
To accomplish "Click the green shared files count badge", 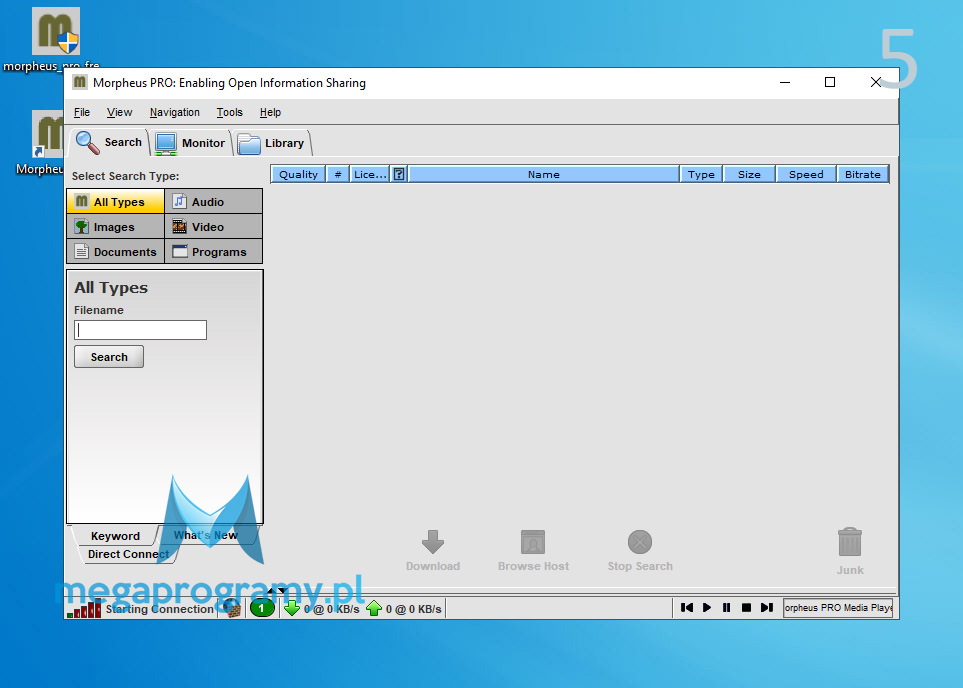I will tap(262, 609).
